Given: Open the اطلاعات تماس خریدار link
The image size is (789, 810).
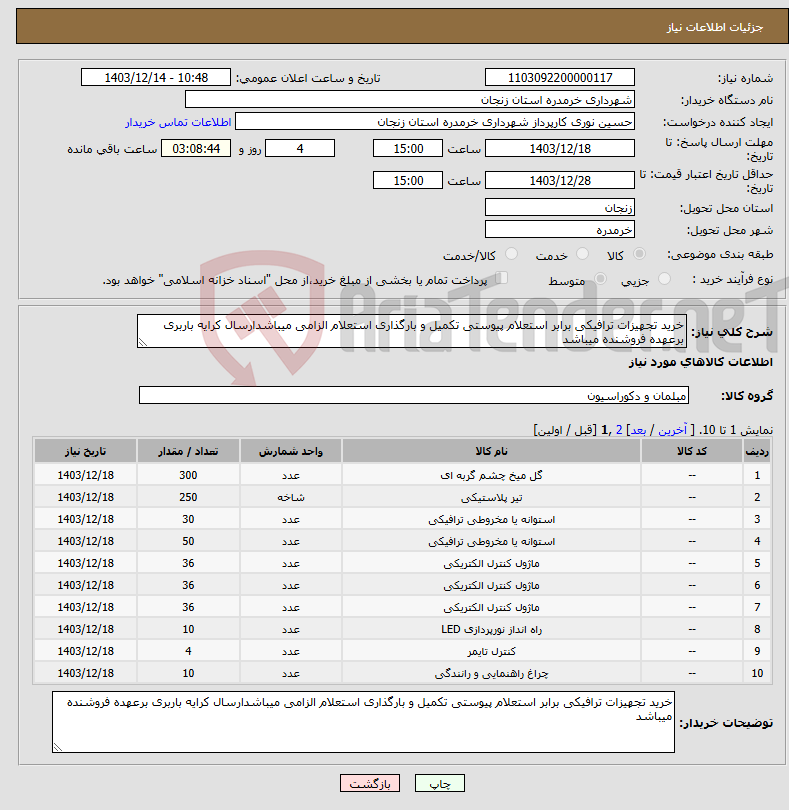Looking at the screenshot, I should (178, 122).
